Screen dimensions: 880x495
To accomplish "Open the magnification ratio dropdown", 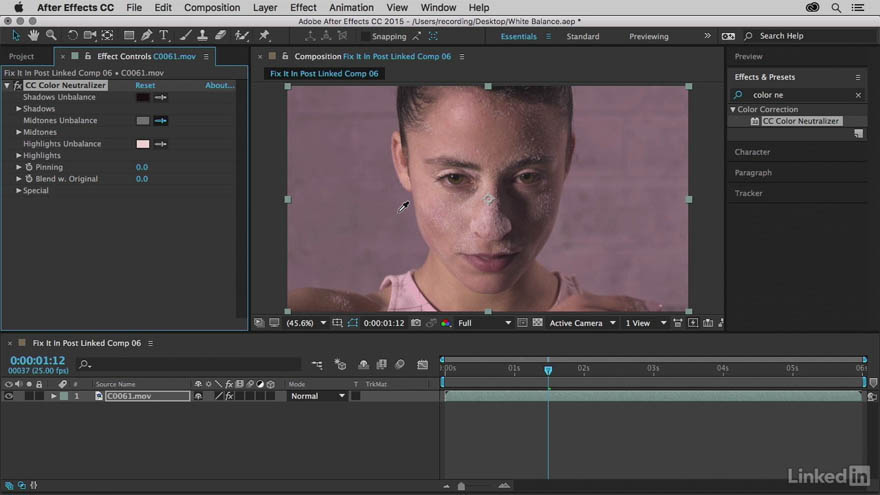I will tap(306, 323).
